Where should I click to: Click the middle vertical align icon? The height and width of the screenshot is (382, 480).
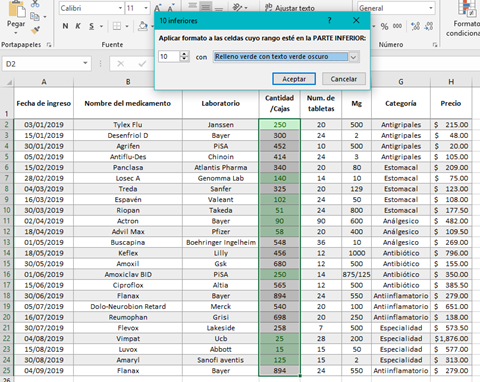(206, 6)
